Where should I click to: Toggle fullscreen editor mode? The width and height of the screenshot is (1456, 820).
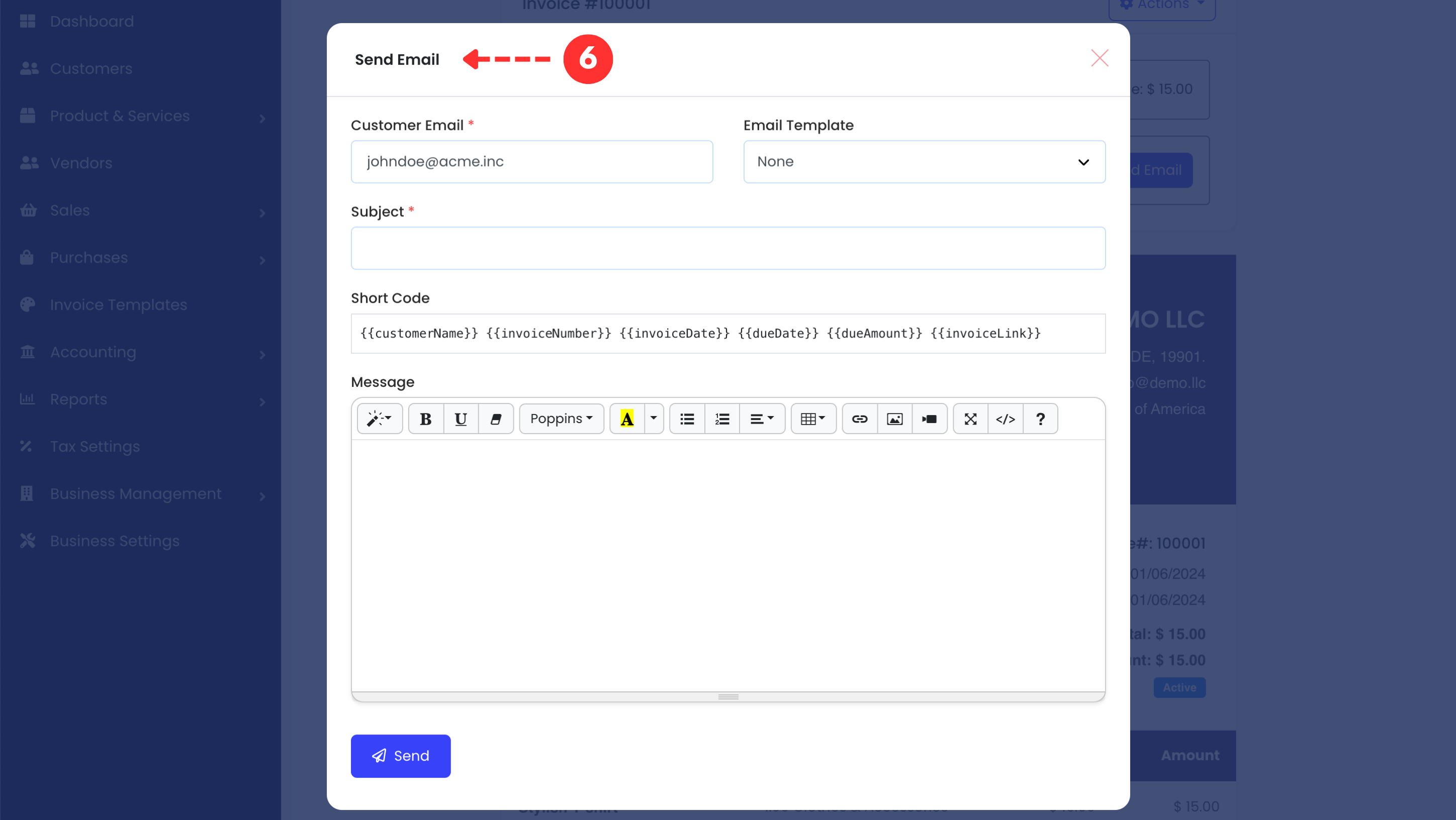point(970,419)
